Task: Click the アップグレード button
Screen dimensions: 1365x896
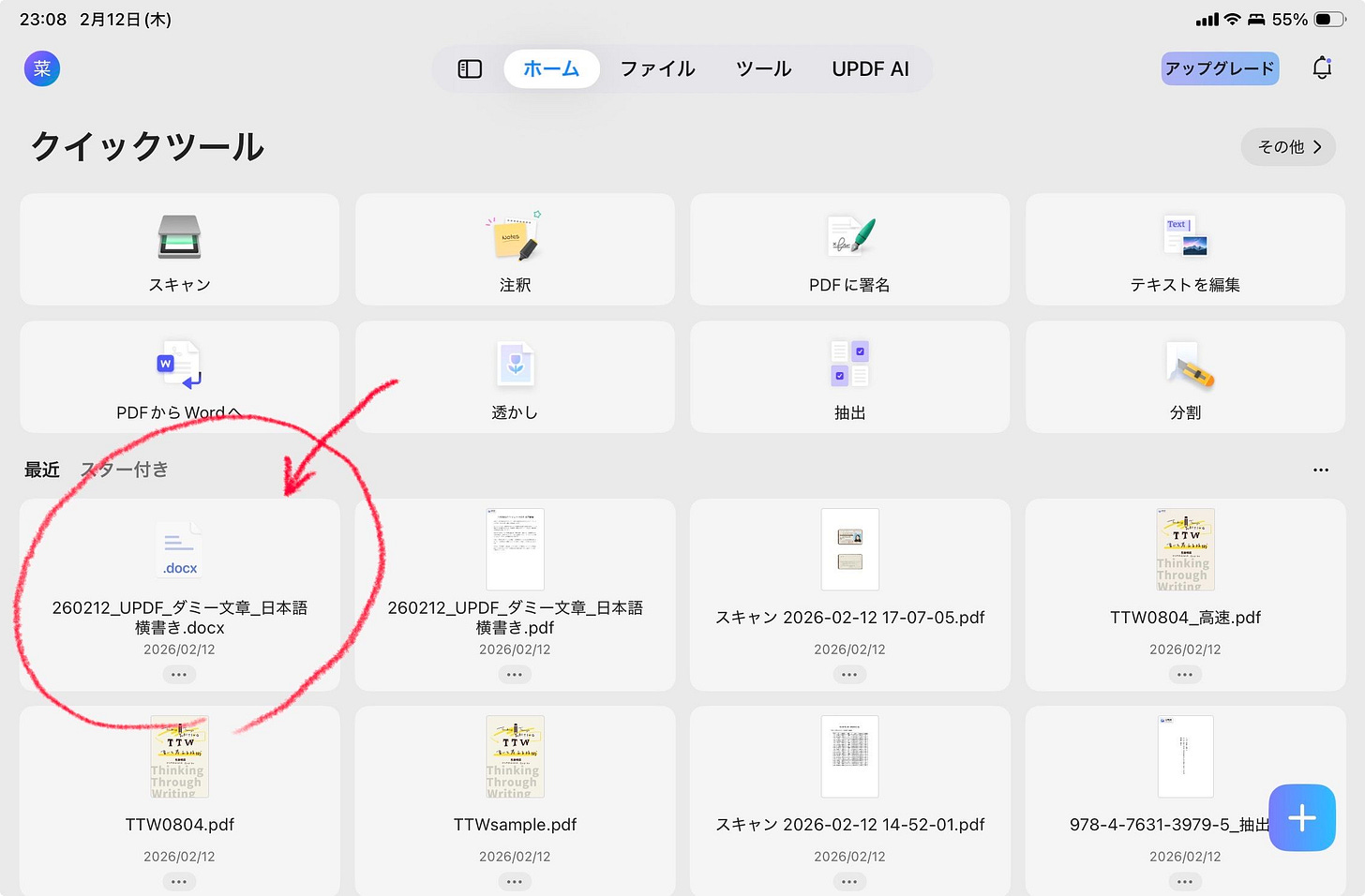Action: tap(1220, 68)
